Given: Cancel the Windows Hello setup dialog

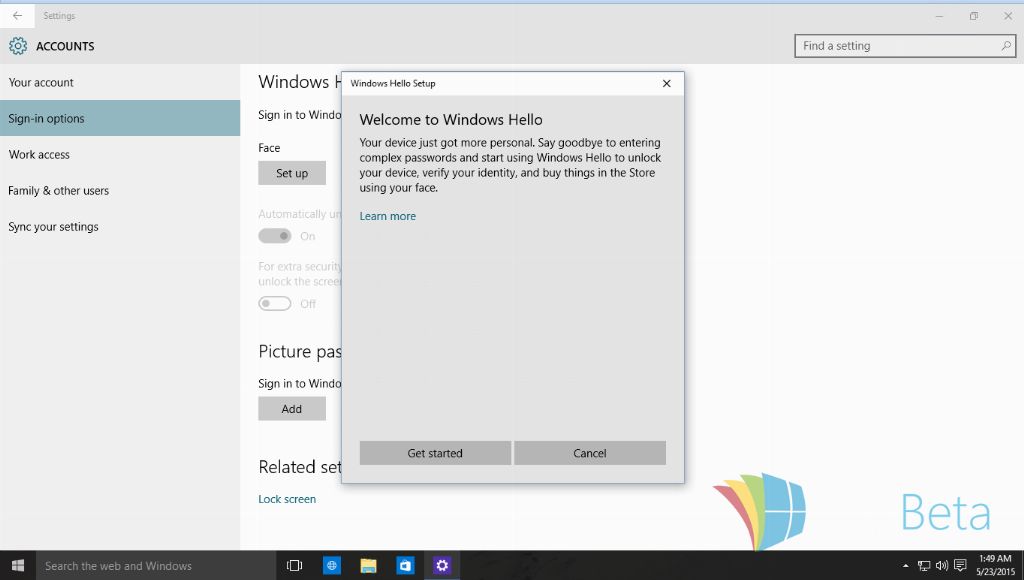Looking at the screenshot, I should [x=590, y=453].
